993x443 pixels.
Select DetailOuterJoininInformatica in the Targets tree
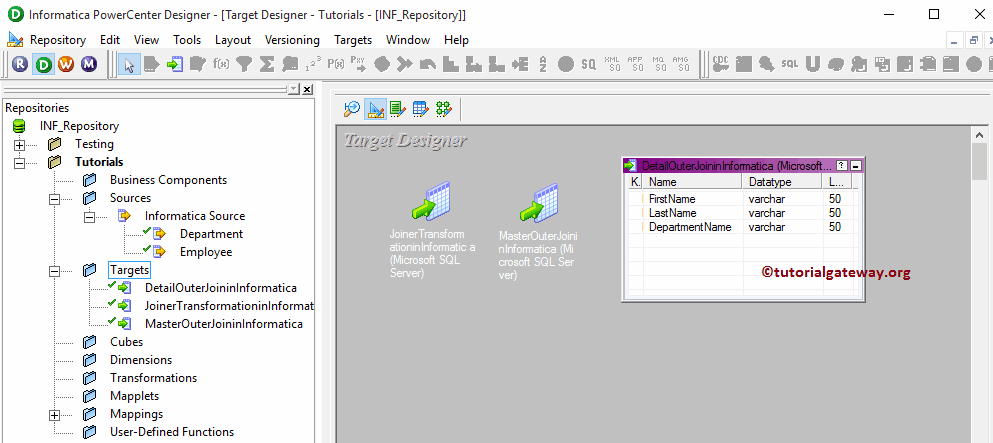220,288
